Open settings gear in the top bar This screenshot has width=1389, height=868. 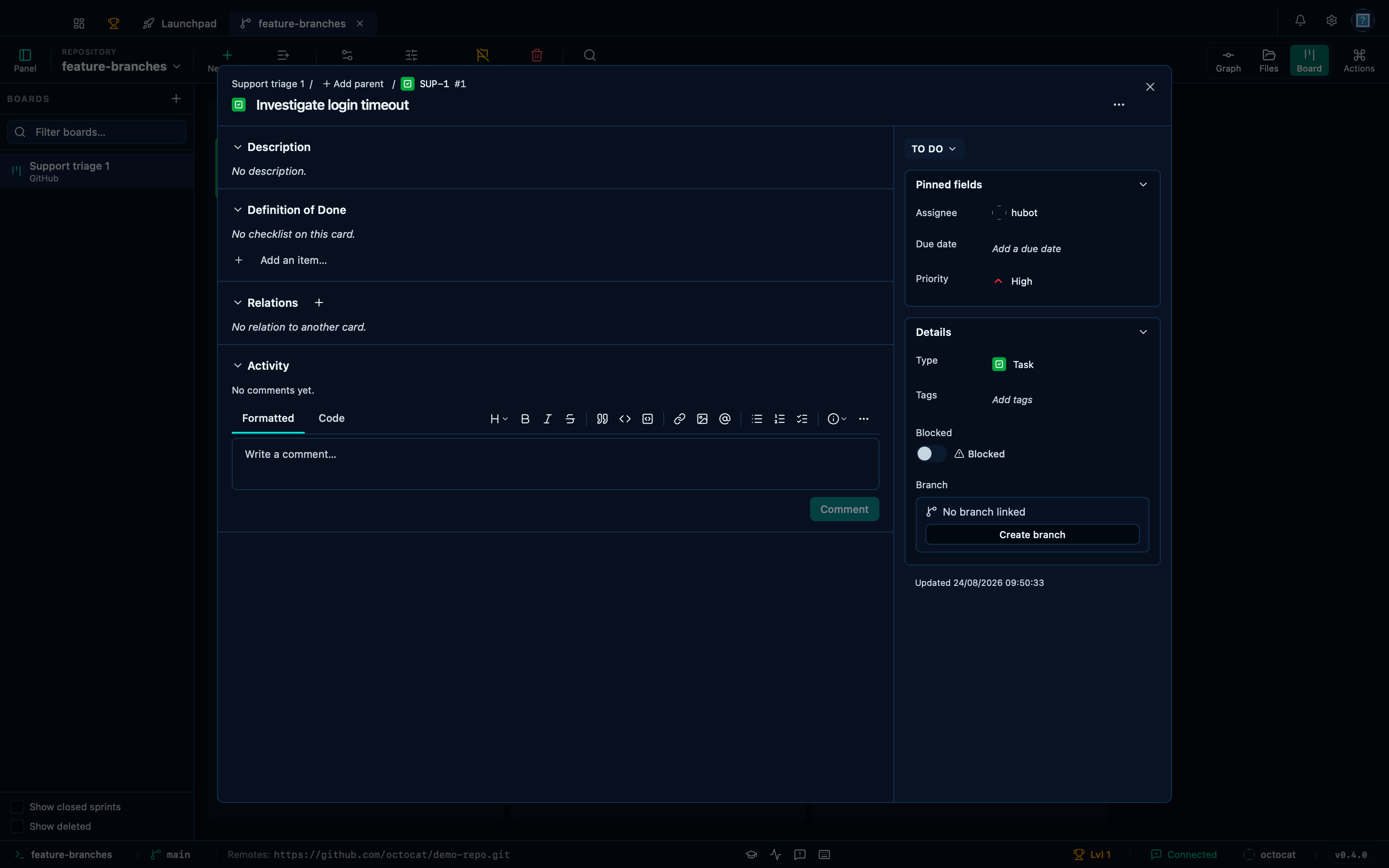[x=1332, y=21]
